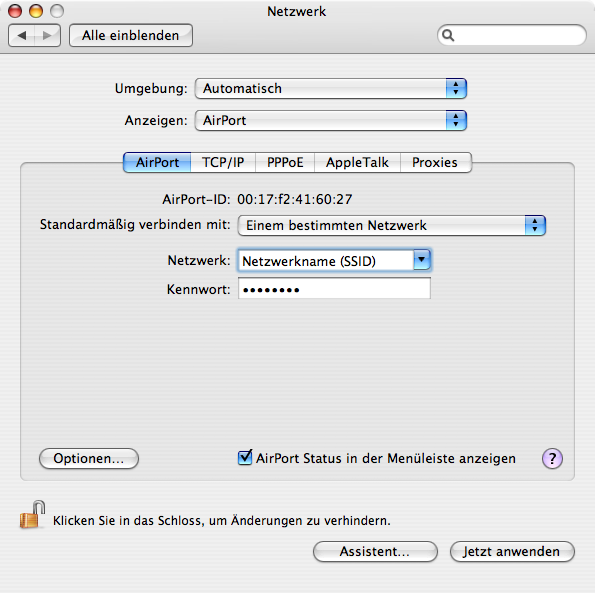
Task: Switch to the TCP/IP tab
Action: 223,162
